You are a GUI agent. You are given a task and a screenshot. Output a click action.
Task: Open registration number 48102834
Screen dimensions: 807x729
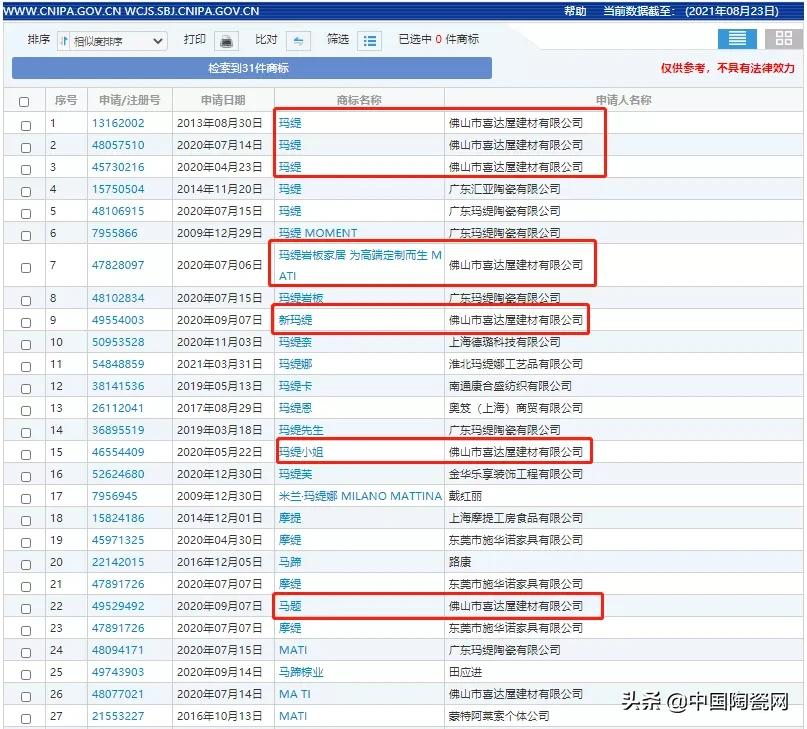click(x=118, y=298)
